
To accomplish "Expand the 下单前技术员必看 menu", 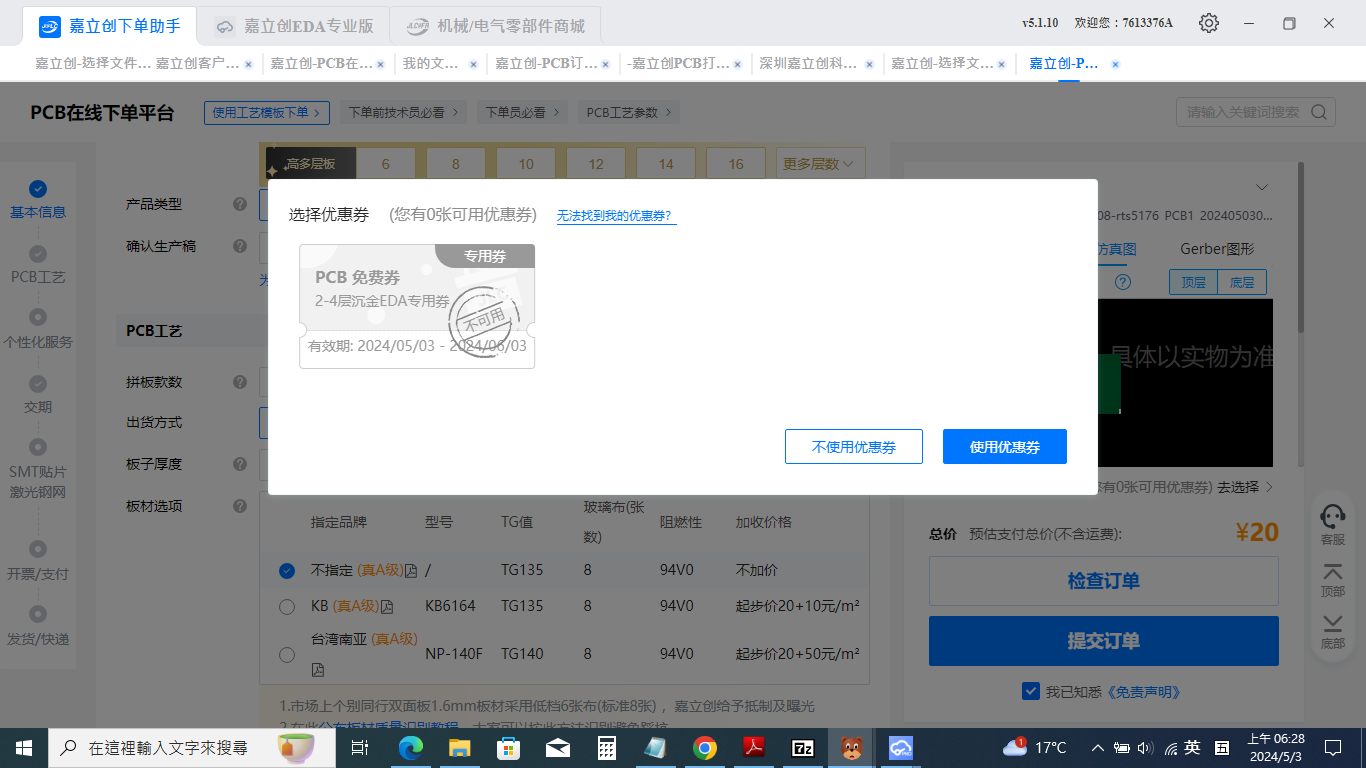I will pyautogui.click(x=403, y=113).
